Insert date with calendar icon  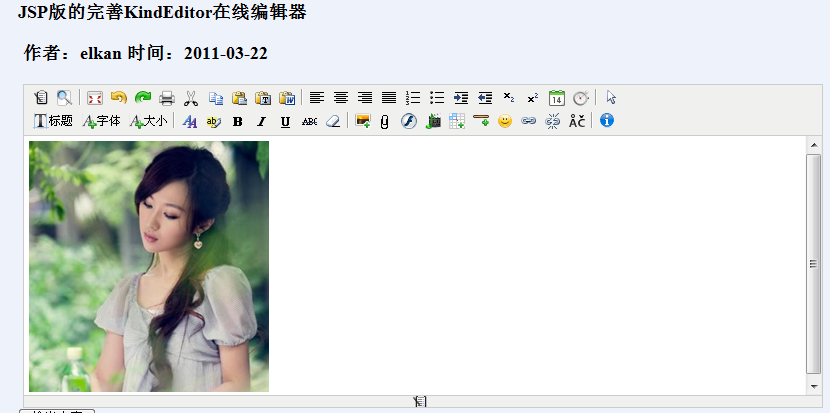(x=557, y=98)
